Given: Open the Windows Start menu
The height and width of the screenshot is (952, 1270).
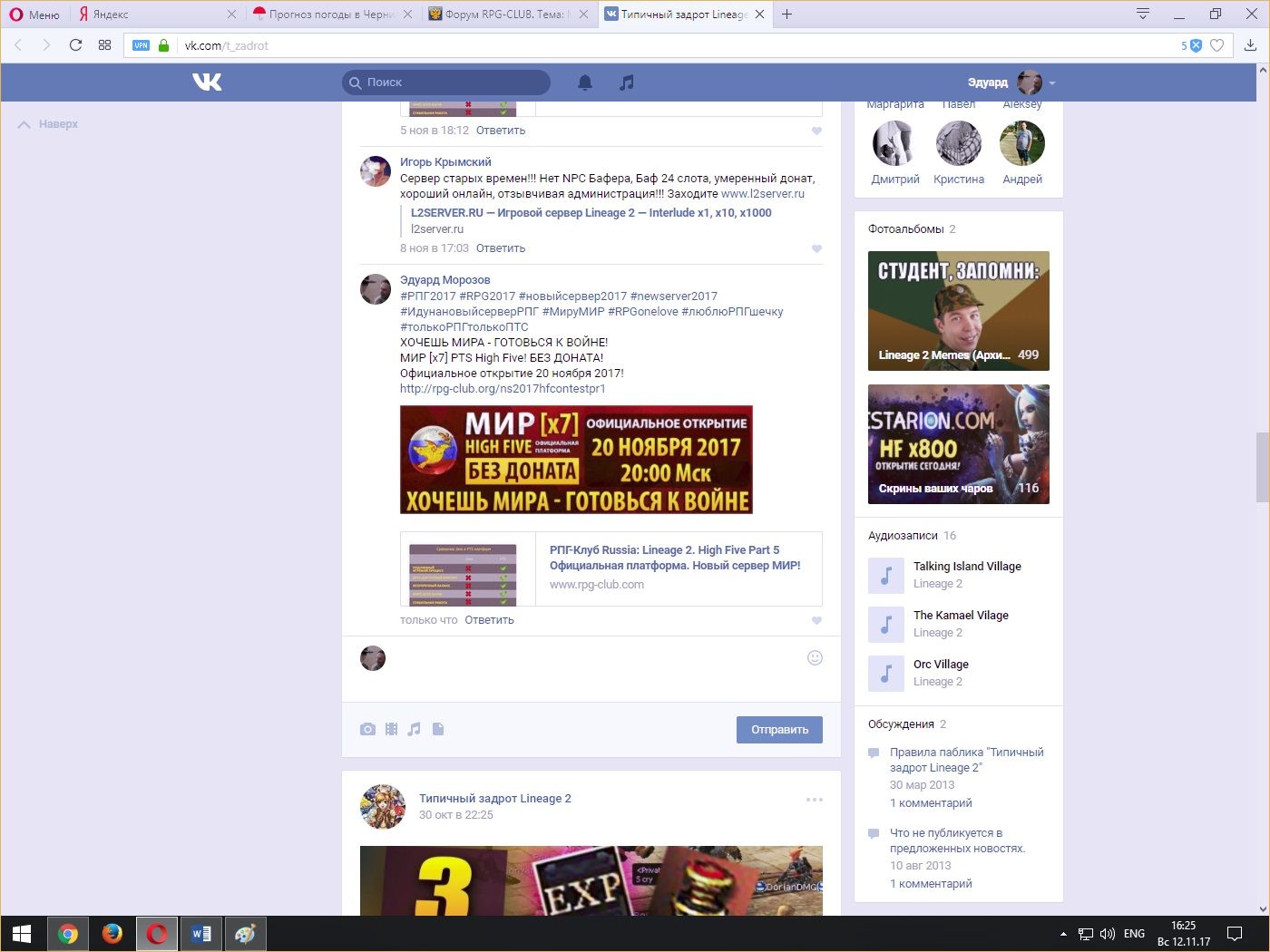Looking at the screenshot, I should 22,934.
